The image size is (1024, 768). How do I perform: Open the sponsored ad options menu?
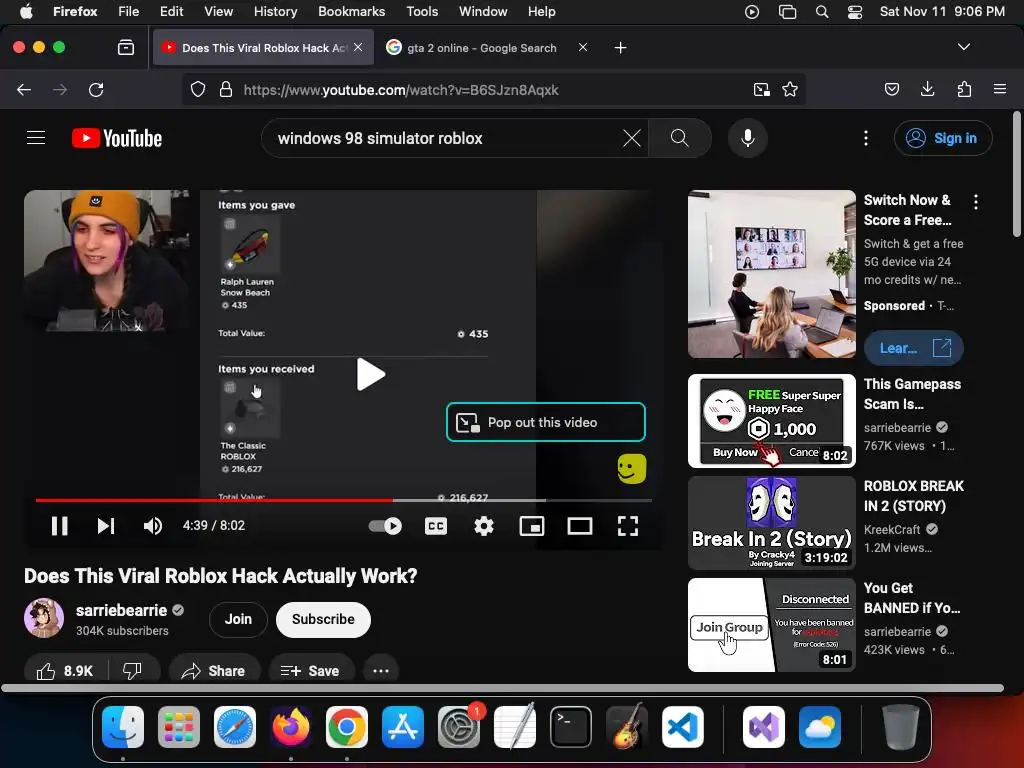(976, 202)
